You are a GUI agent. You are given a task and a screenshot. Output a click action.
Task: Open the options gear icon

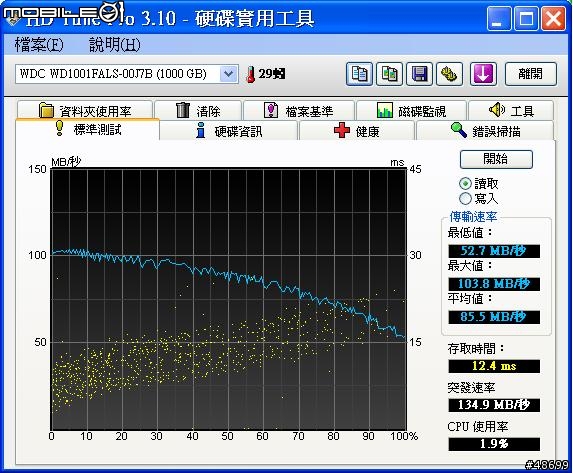[x=449, y=74]
